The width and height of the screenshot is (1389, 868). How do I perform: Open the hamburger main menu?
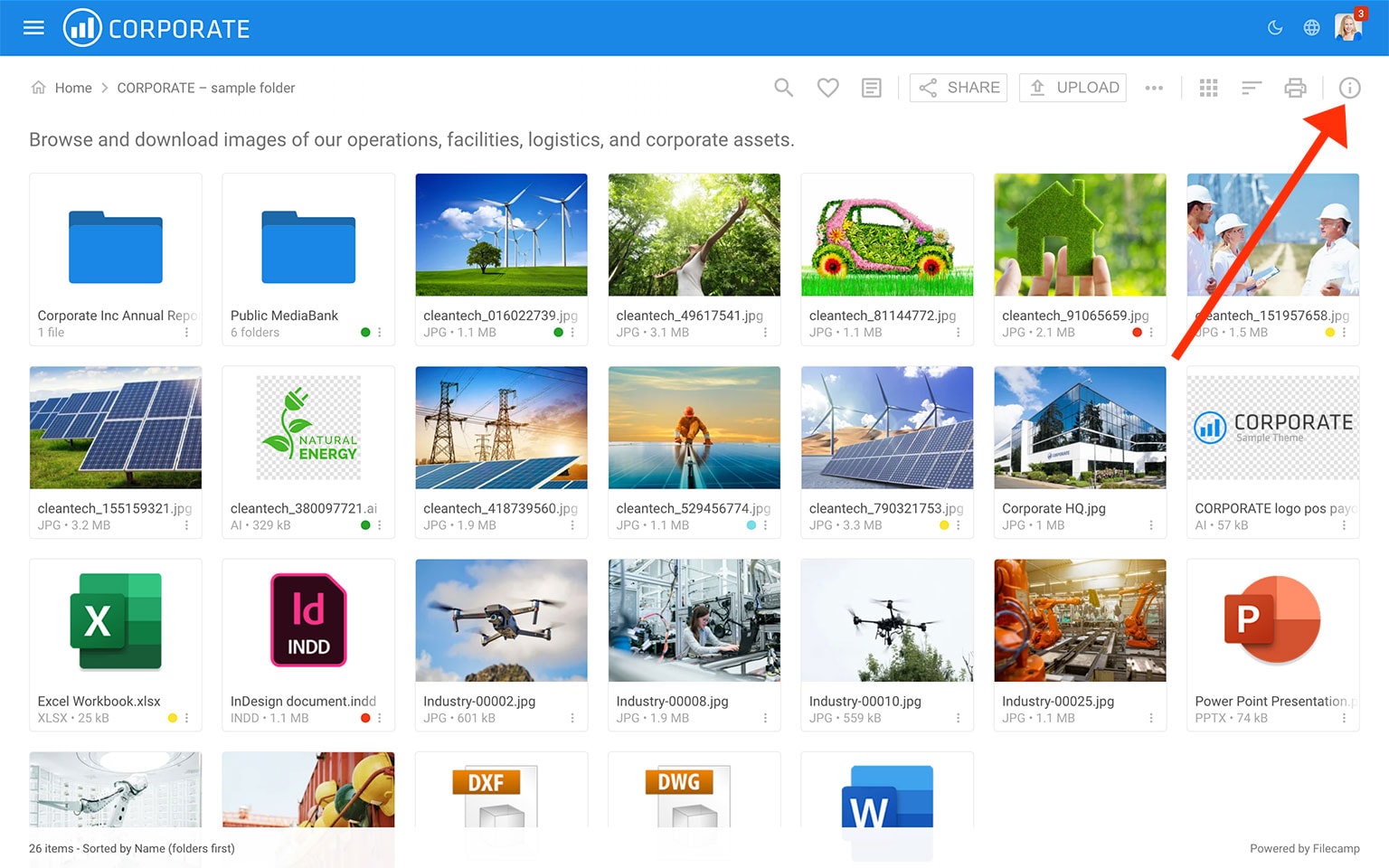coord(33,28)
